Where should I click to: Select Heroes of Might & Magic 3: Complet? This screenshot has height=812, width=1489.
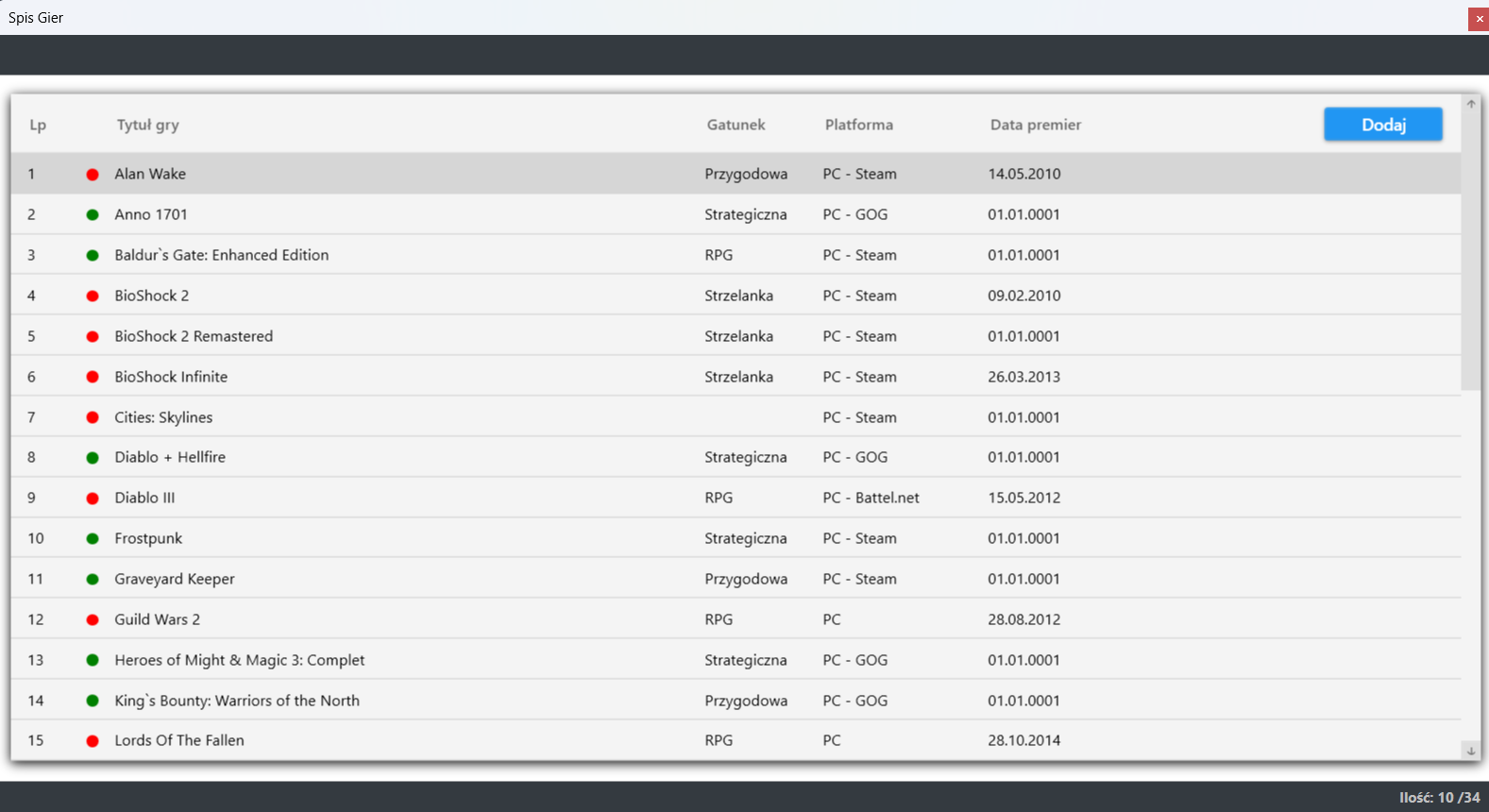click(240, 660)
